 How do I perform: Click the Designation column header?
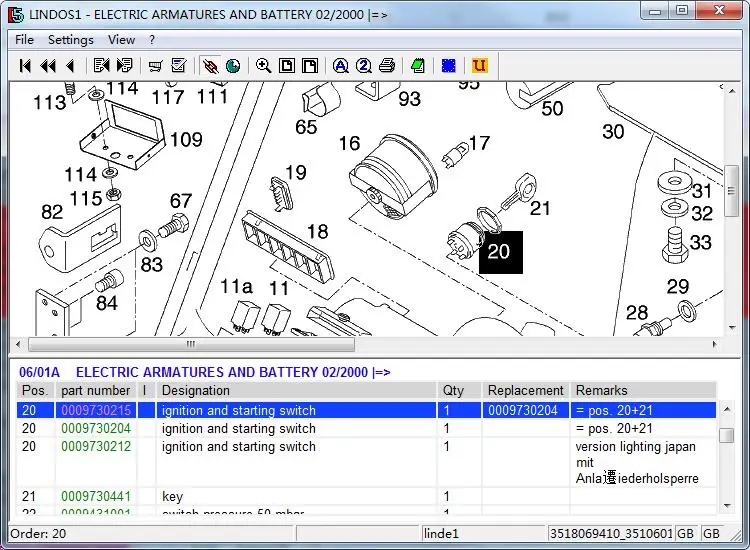[196, 391]
